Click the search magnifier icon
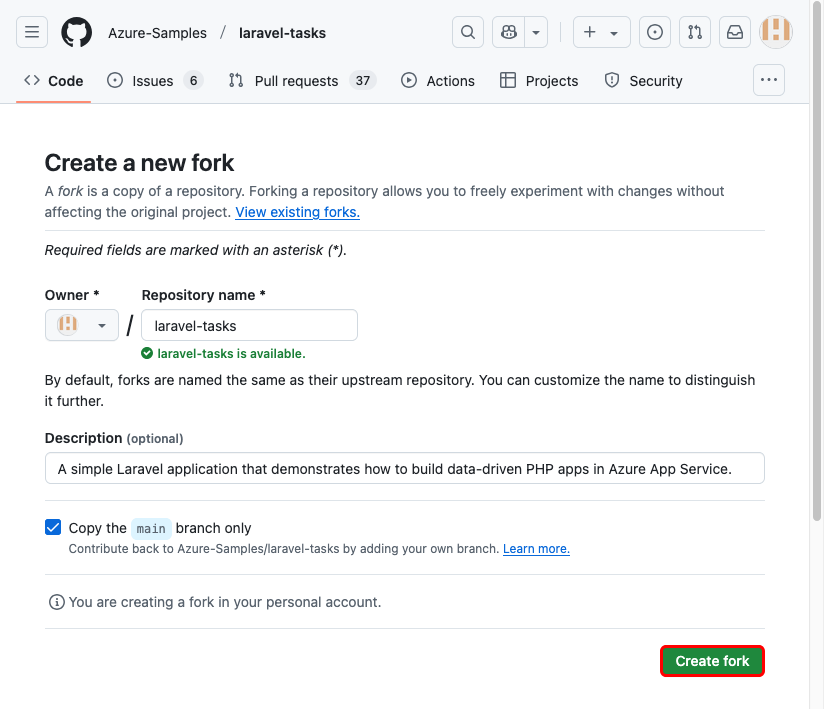 [467, 32]
